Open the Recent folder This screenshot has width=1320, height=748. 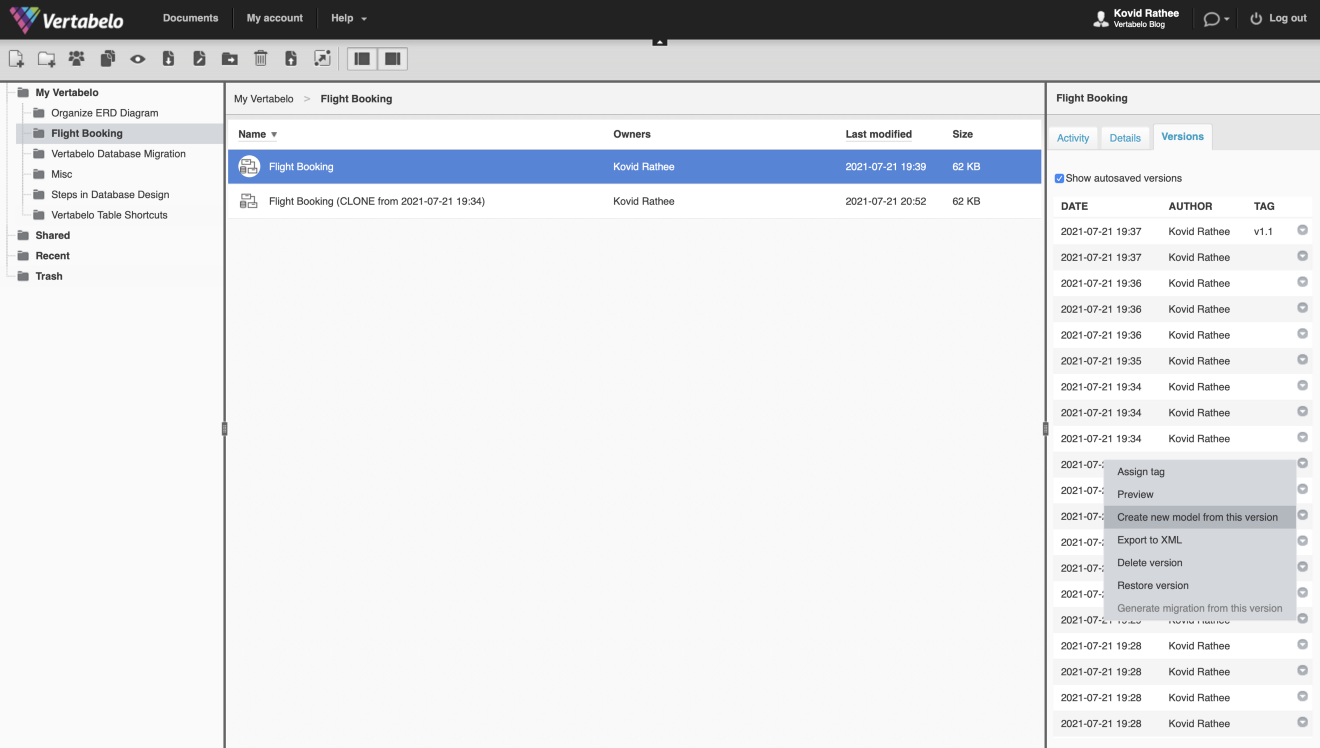coord(52,256)
